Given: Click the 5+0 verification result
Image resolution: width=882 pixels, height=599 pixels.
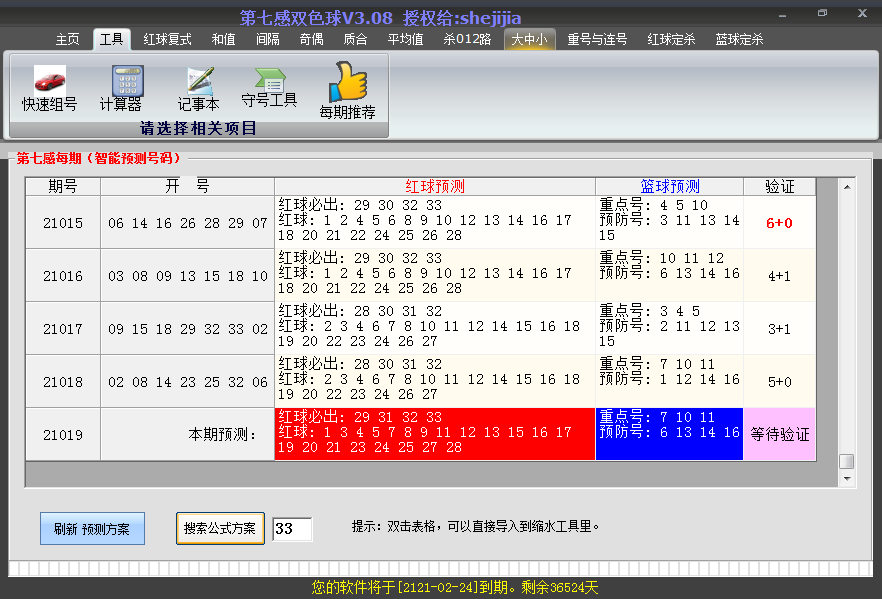Looking at the screenshot, I should pos(780,381).
